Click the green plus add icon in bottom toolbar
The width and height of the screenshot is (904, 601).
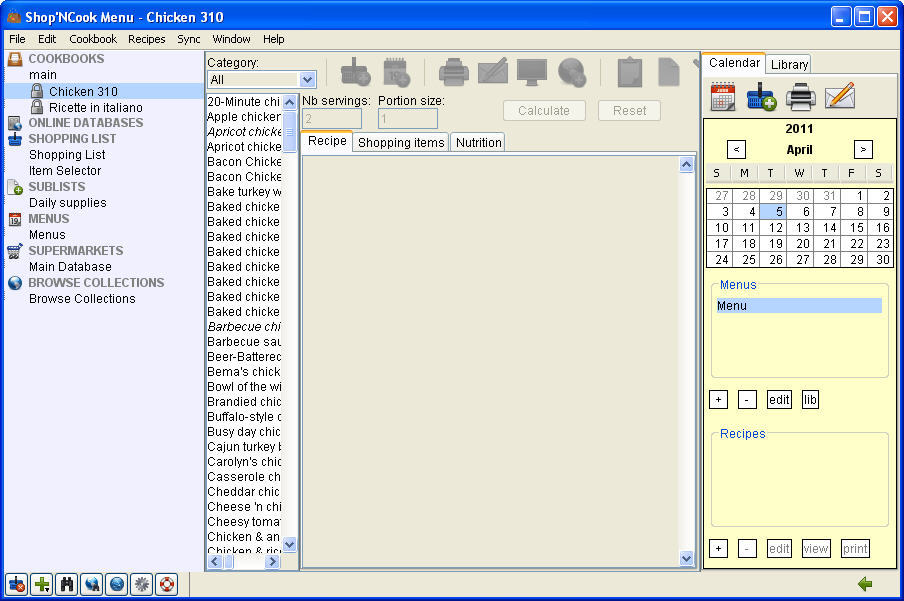[41, 584]
